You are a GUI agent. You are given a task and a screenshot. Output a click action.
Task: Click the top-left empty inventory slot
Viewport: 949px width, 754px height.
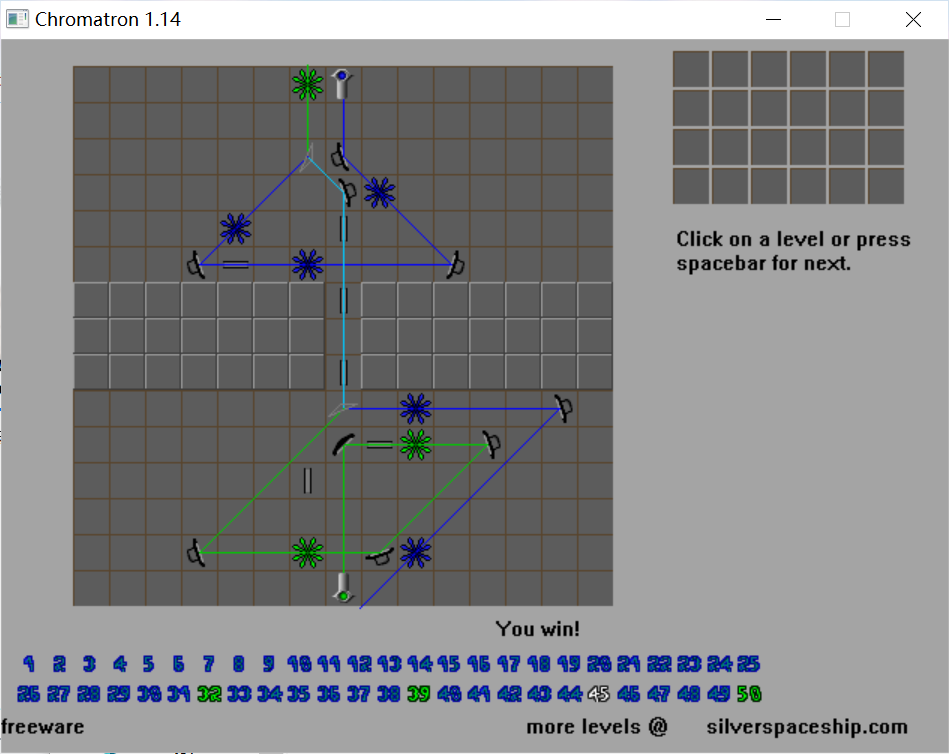[x=691, y=69]
